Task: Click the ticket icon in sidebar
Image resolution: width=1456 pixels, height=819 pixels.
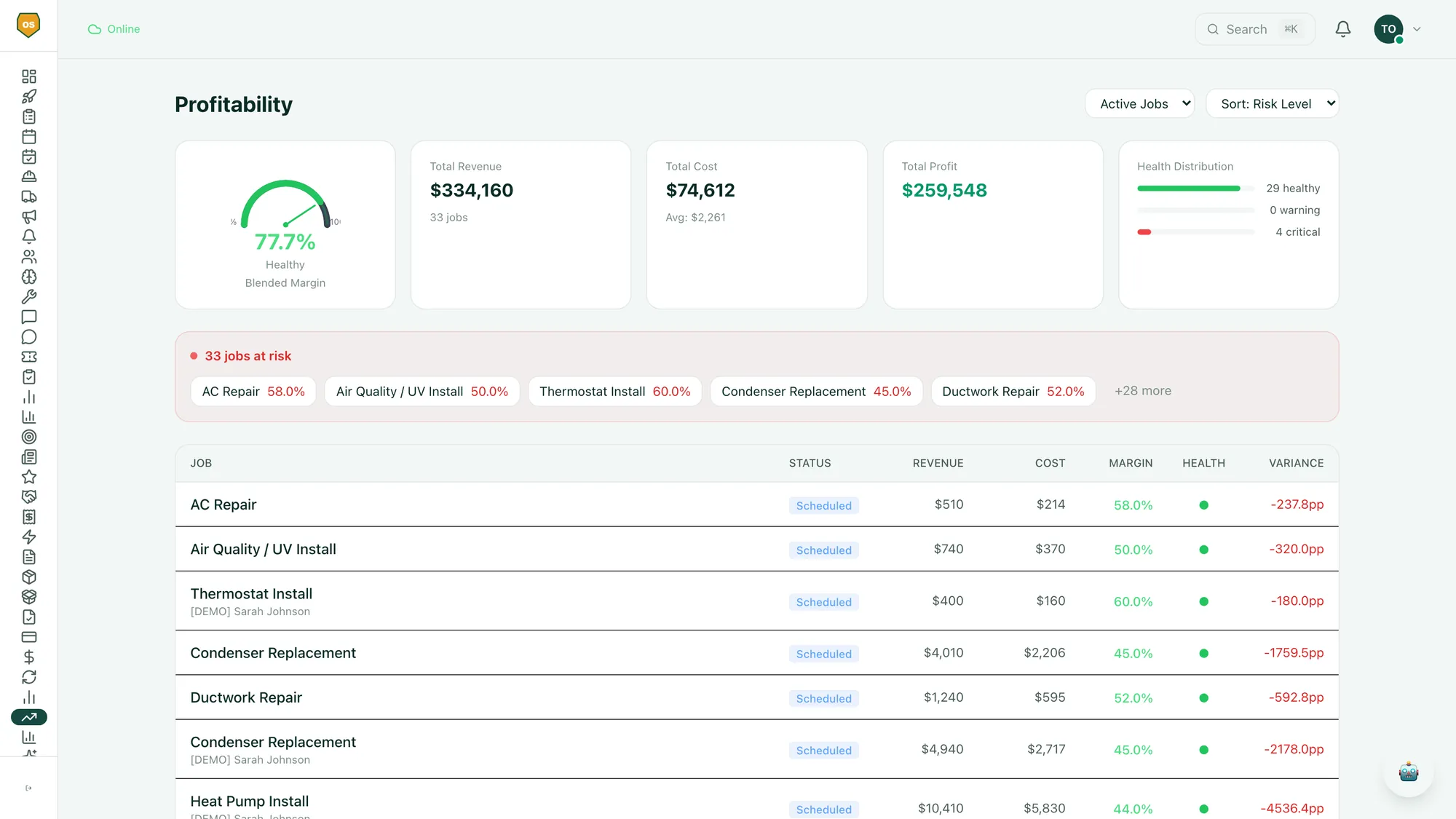Action: [29, 357]
